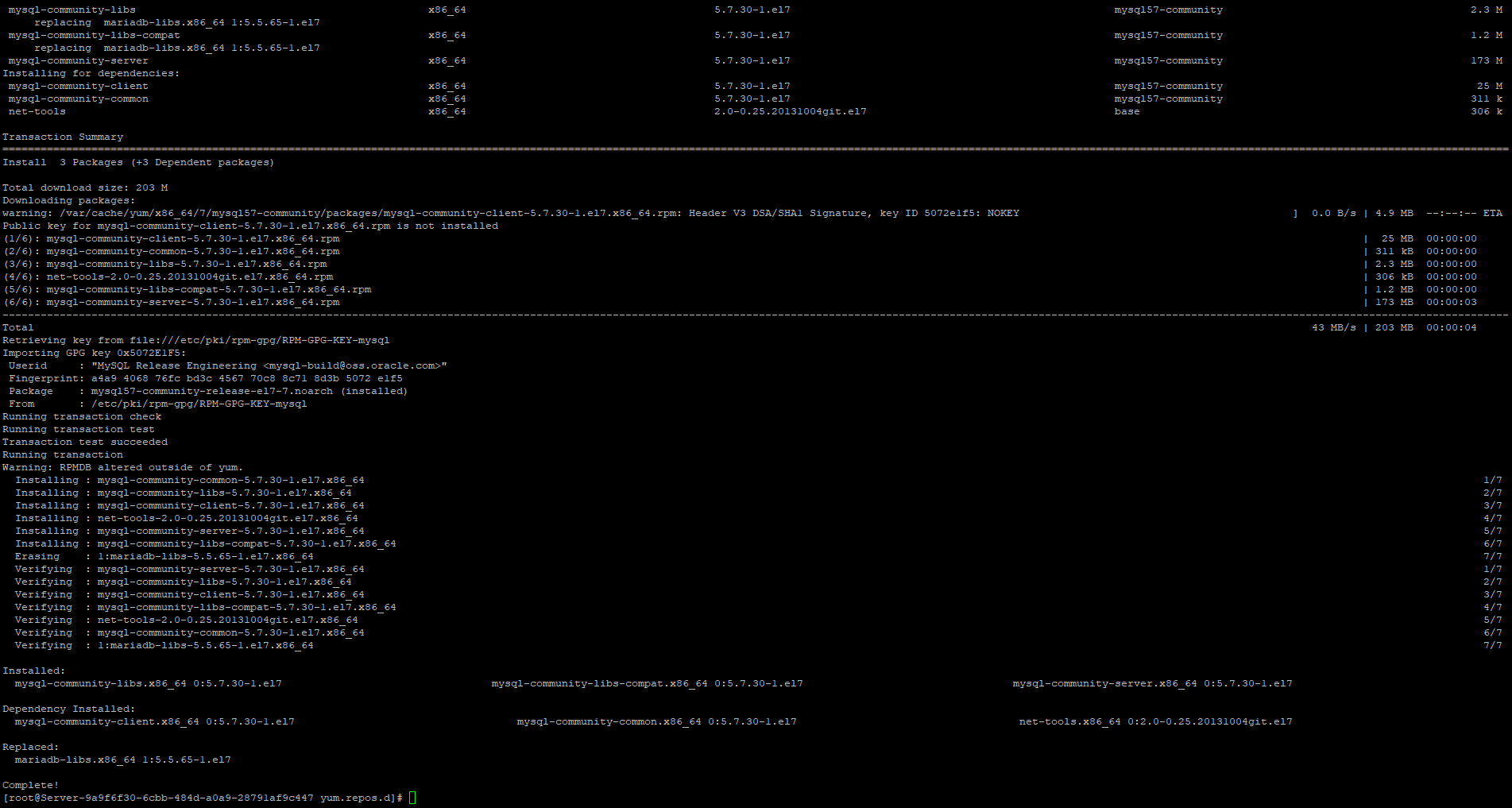
Task: Click the Package "mysql57-community-release-el7-7.noarch" line
Action: point(208,391)
